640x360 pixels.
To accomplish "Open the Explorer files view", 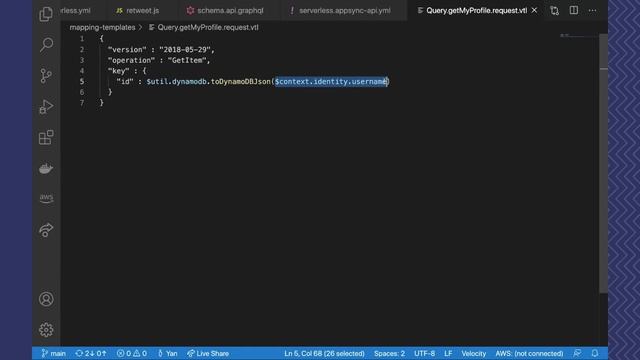I will click(x=46, y=14).
